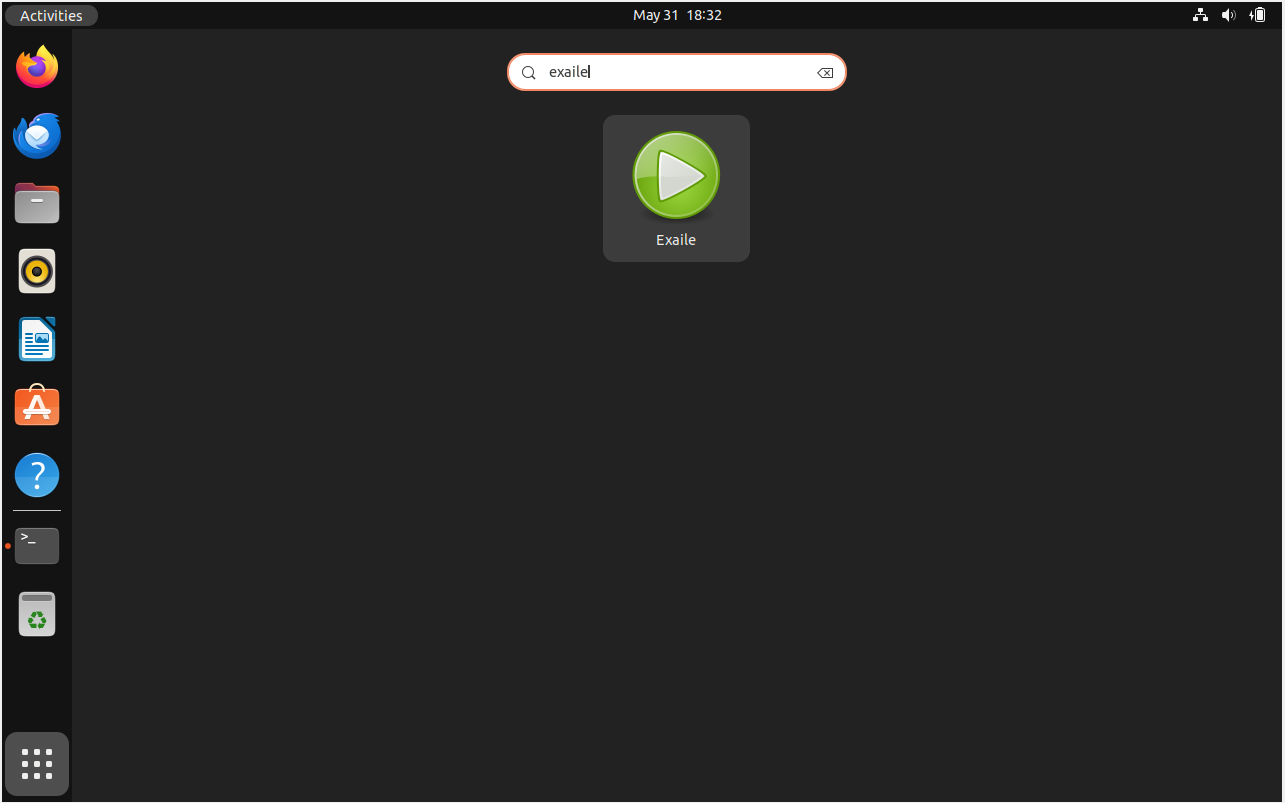The width and height of the screenshot is (1285, 803).
Task: Open the Trash from the dock
Action: click(37, 614)
